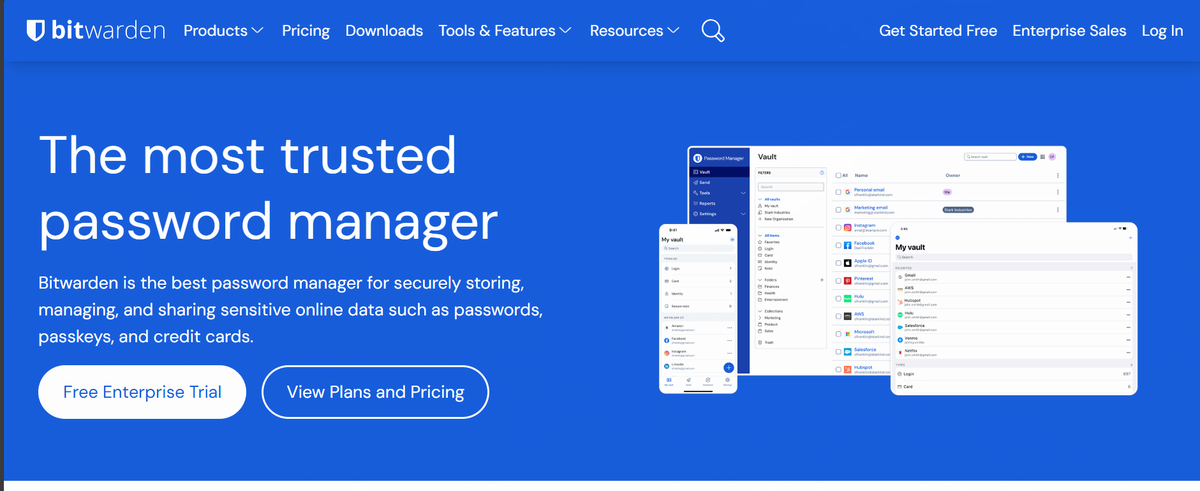The image size is (1200, 491).
Task: Tap the plus icon atop tablet mockup
Action: point(1130,238)
